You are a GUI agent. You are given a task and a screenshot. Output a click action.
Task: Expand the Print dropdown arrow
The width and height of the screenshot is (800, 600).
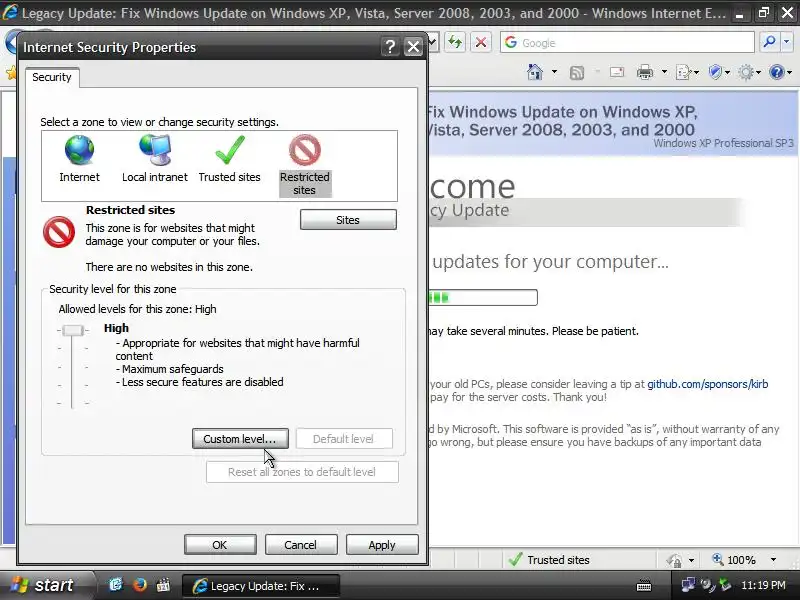coord(664,72)
